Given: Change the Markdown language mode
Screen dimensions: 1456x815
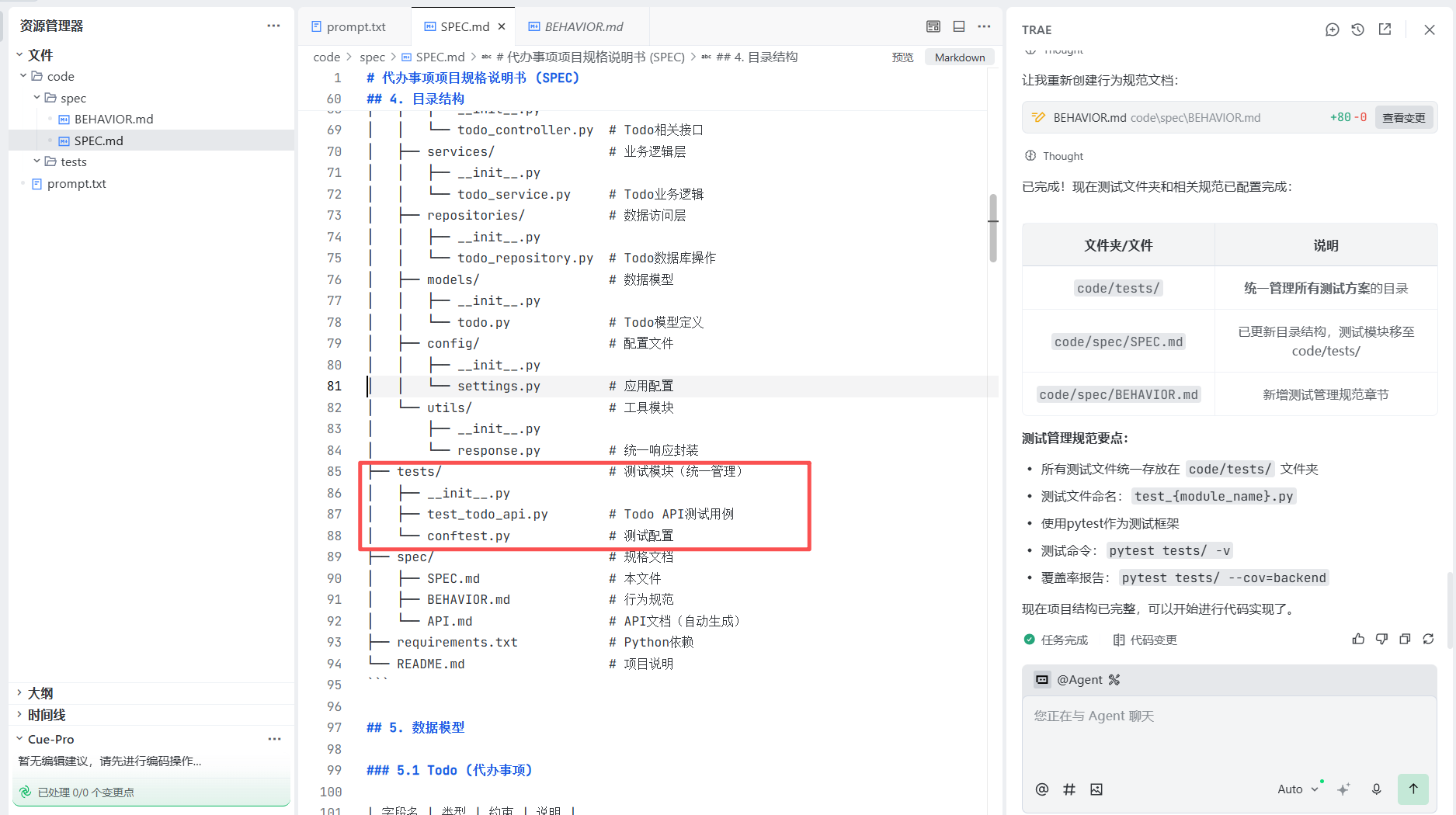Looking at the screenshot, I should pyautogui.click(x=960, y=57).
